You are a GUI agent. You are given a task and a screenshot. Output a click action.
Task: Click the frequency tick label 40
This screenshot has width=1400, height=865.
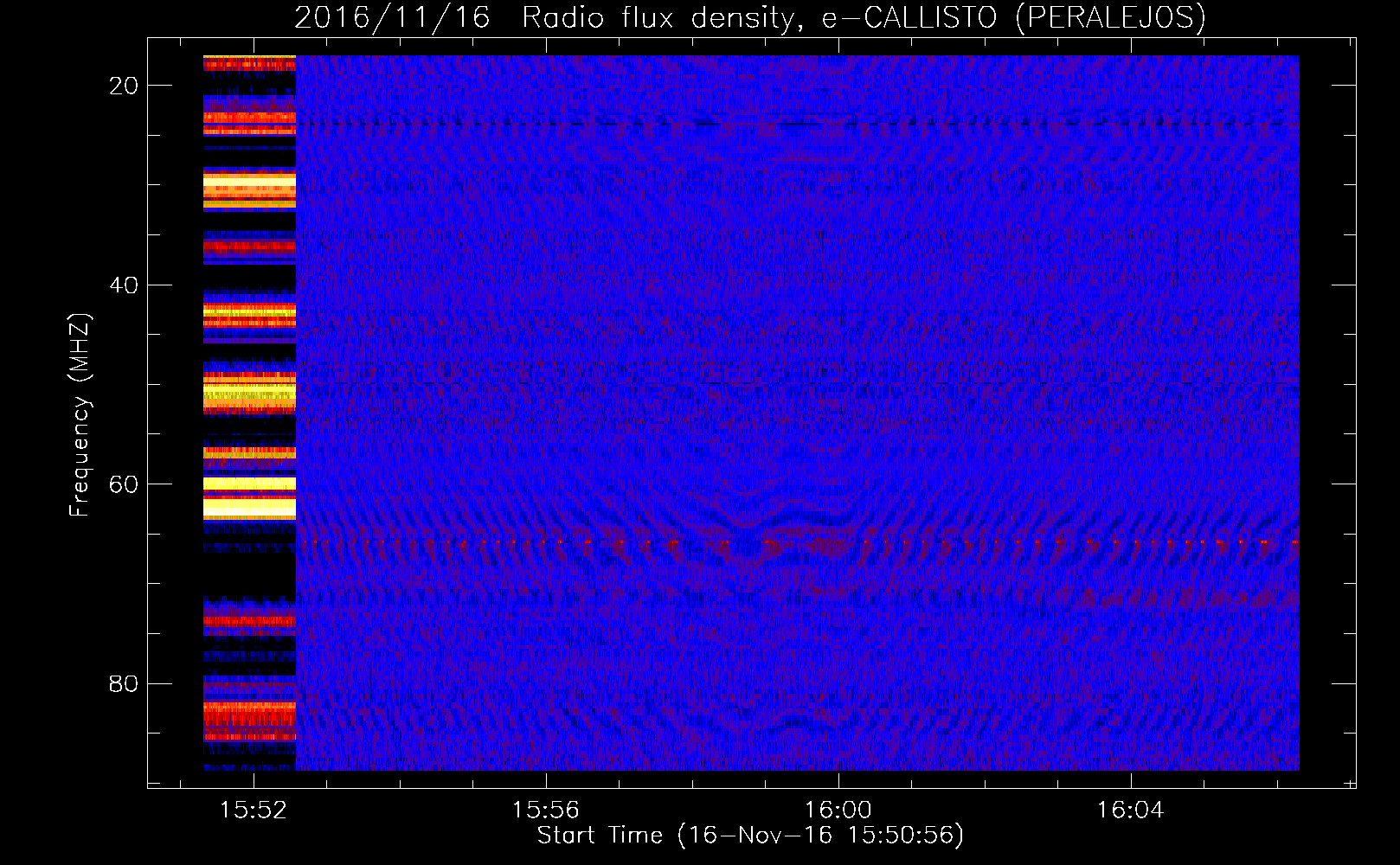pos(125,285)
